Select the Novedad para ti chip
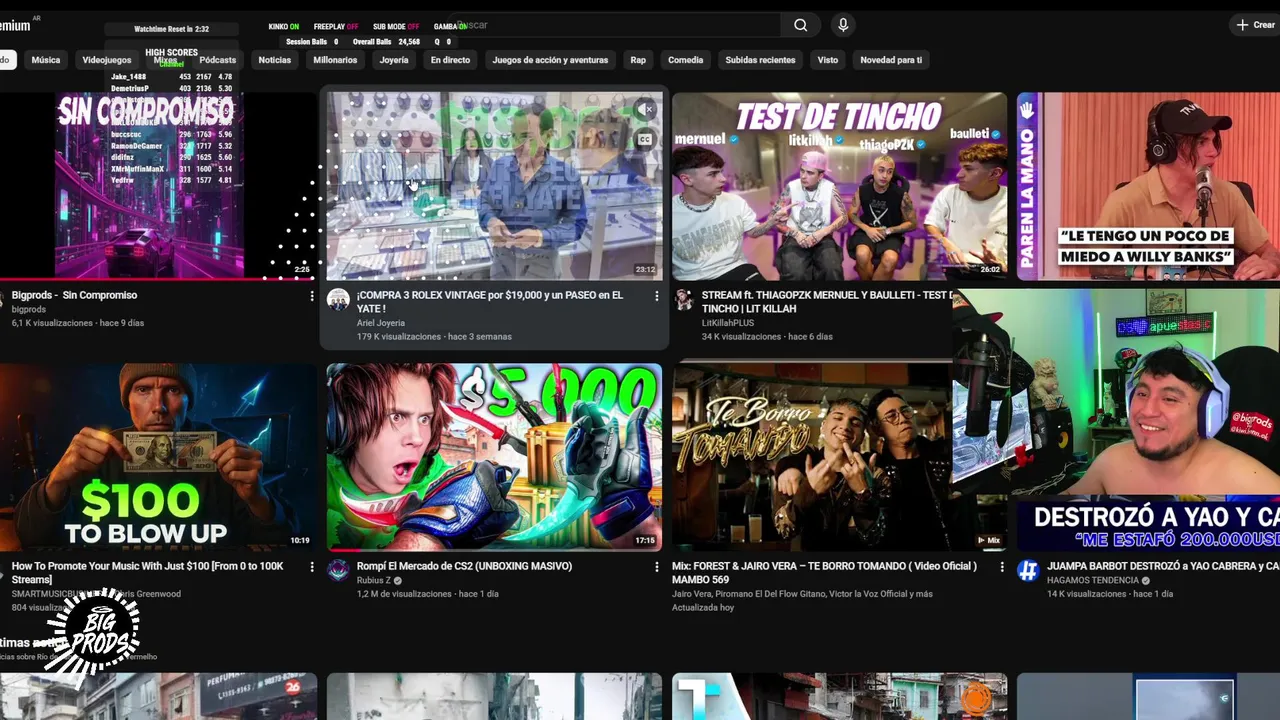 point(891,60)
